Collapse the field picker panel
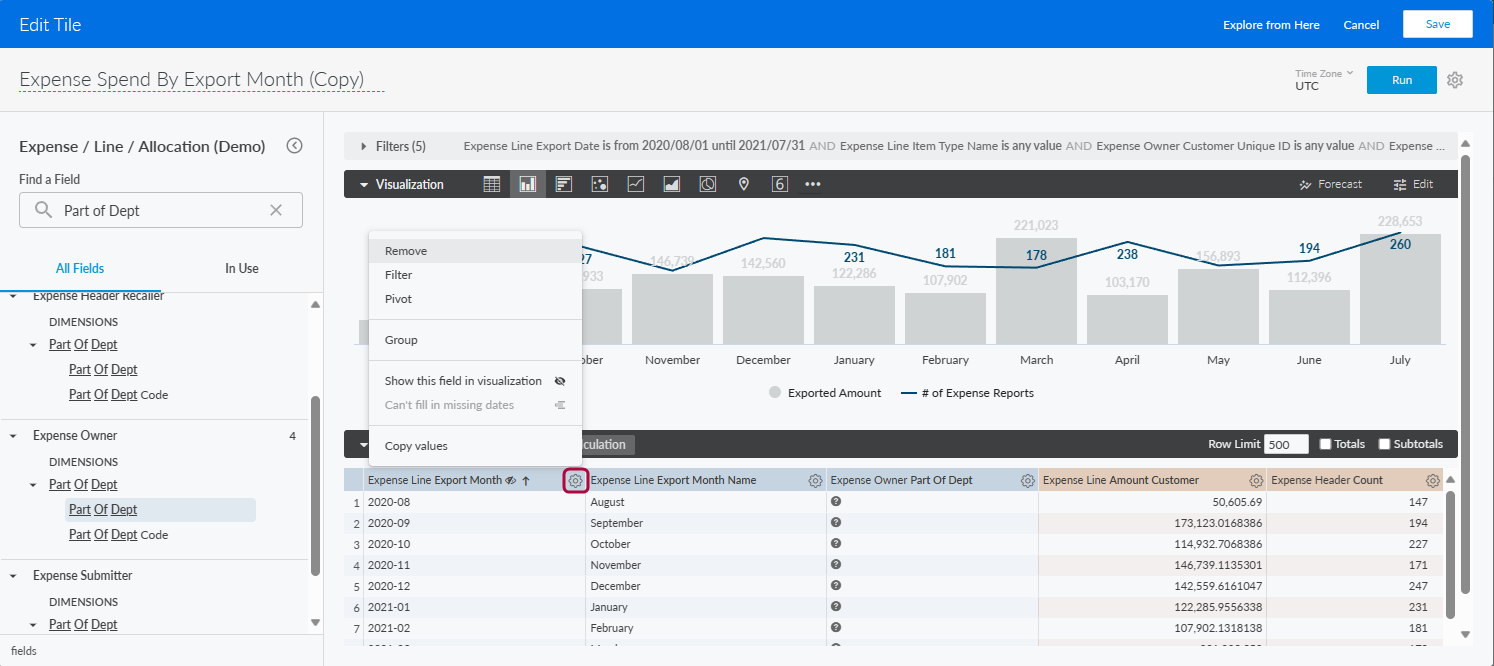The image size is (1494, 666). [294, 146]
